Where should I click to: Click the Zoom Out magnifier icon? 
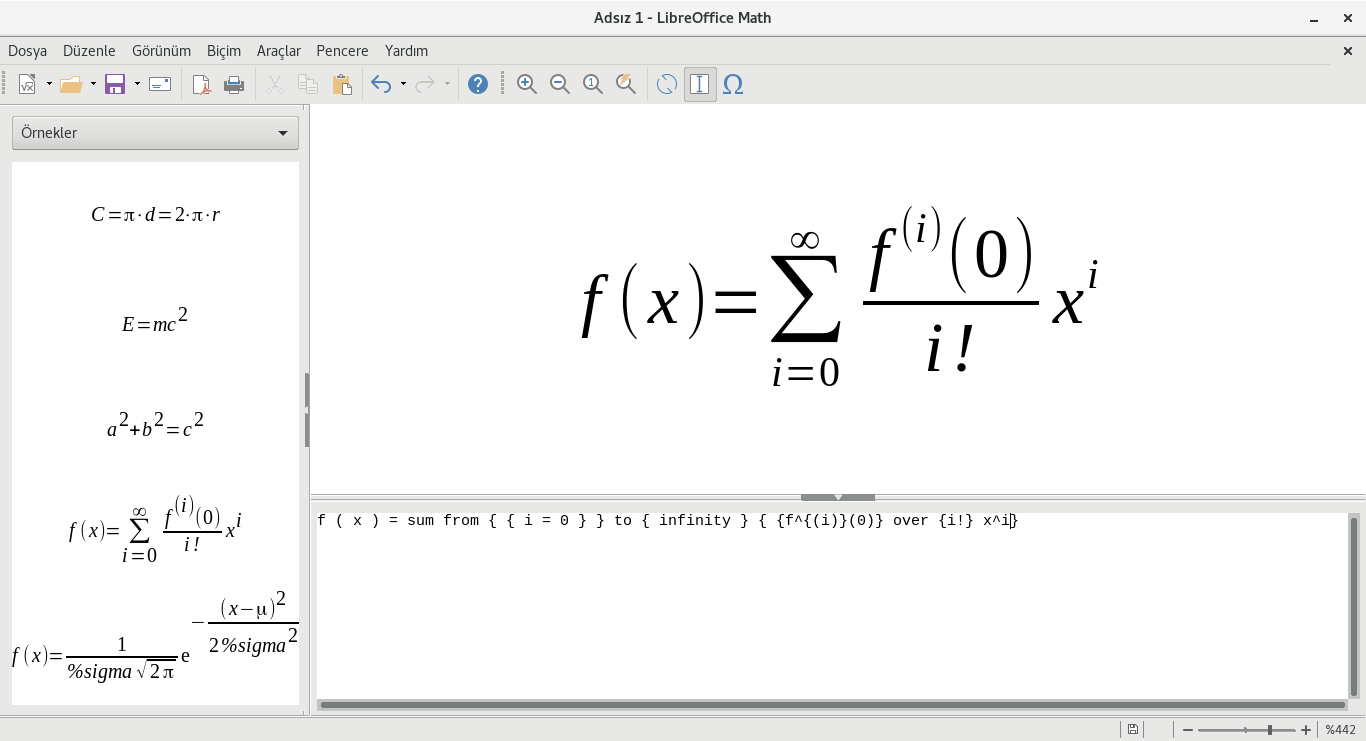(560, 85)
